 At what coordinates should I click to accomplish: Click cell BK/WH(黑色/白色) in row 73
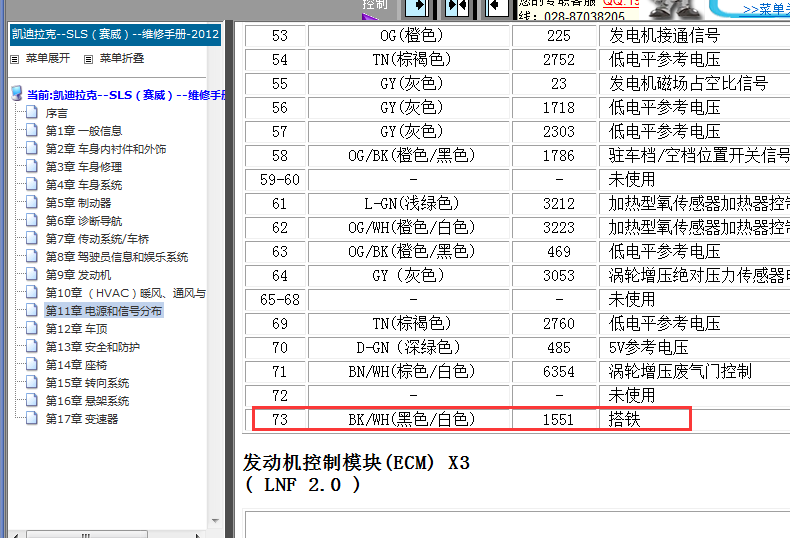click(411, 419)
